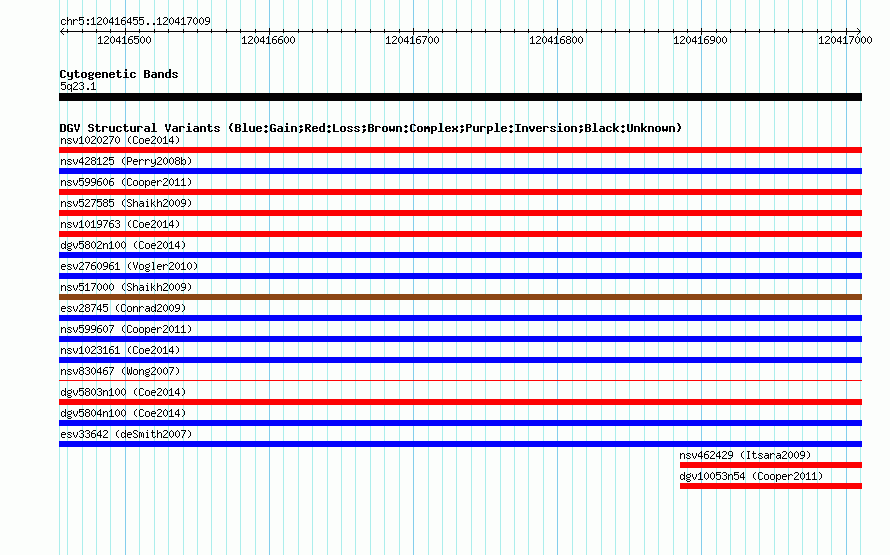Click ruler position 120416500
This screenshot has width=890, height=555.
click(x=124, y=40)
